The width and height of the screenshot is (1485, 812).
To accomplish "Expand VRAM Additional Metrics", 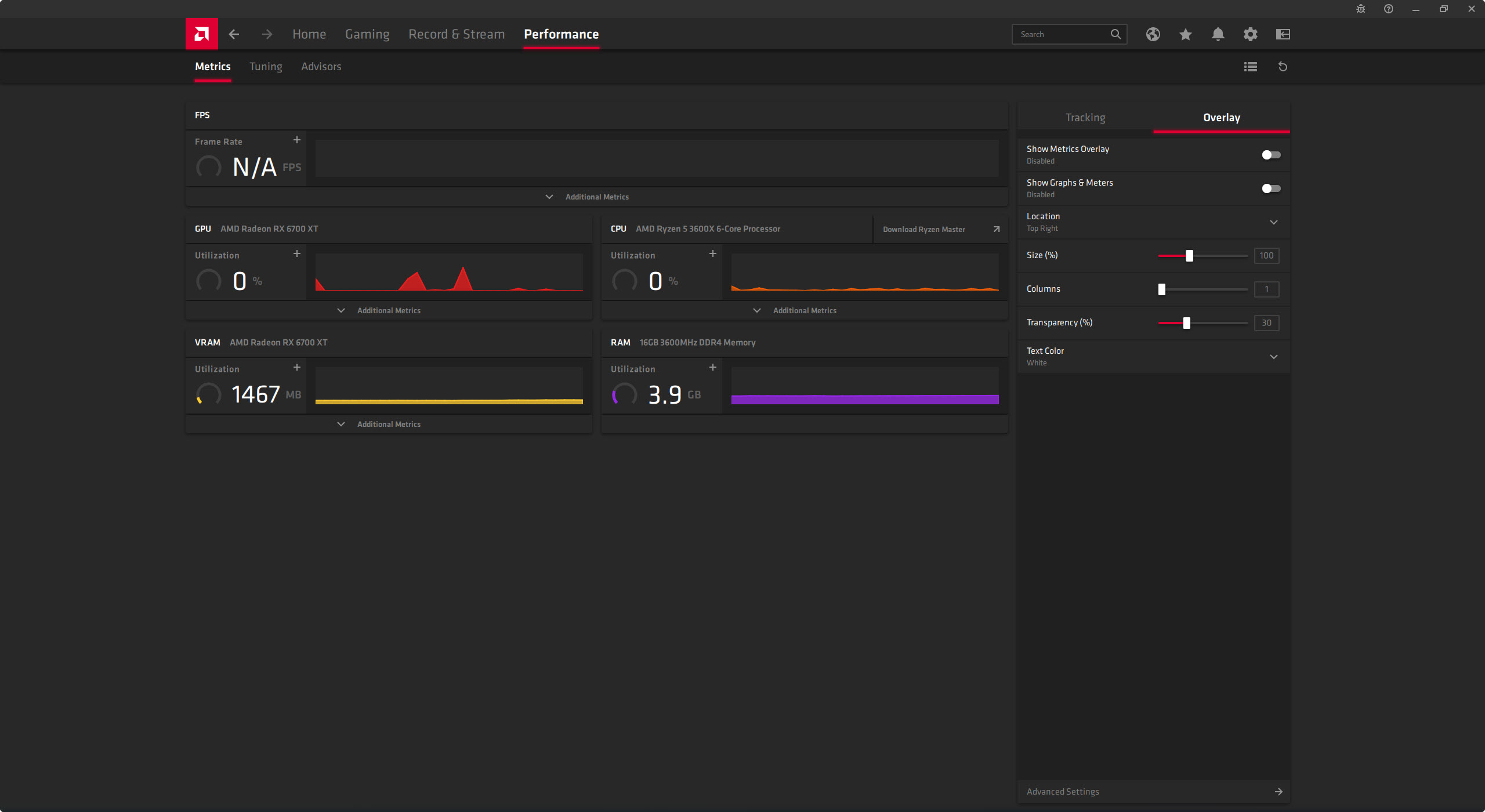I will coord(389,425).
